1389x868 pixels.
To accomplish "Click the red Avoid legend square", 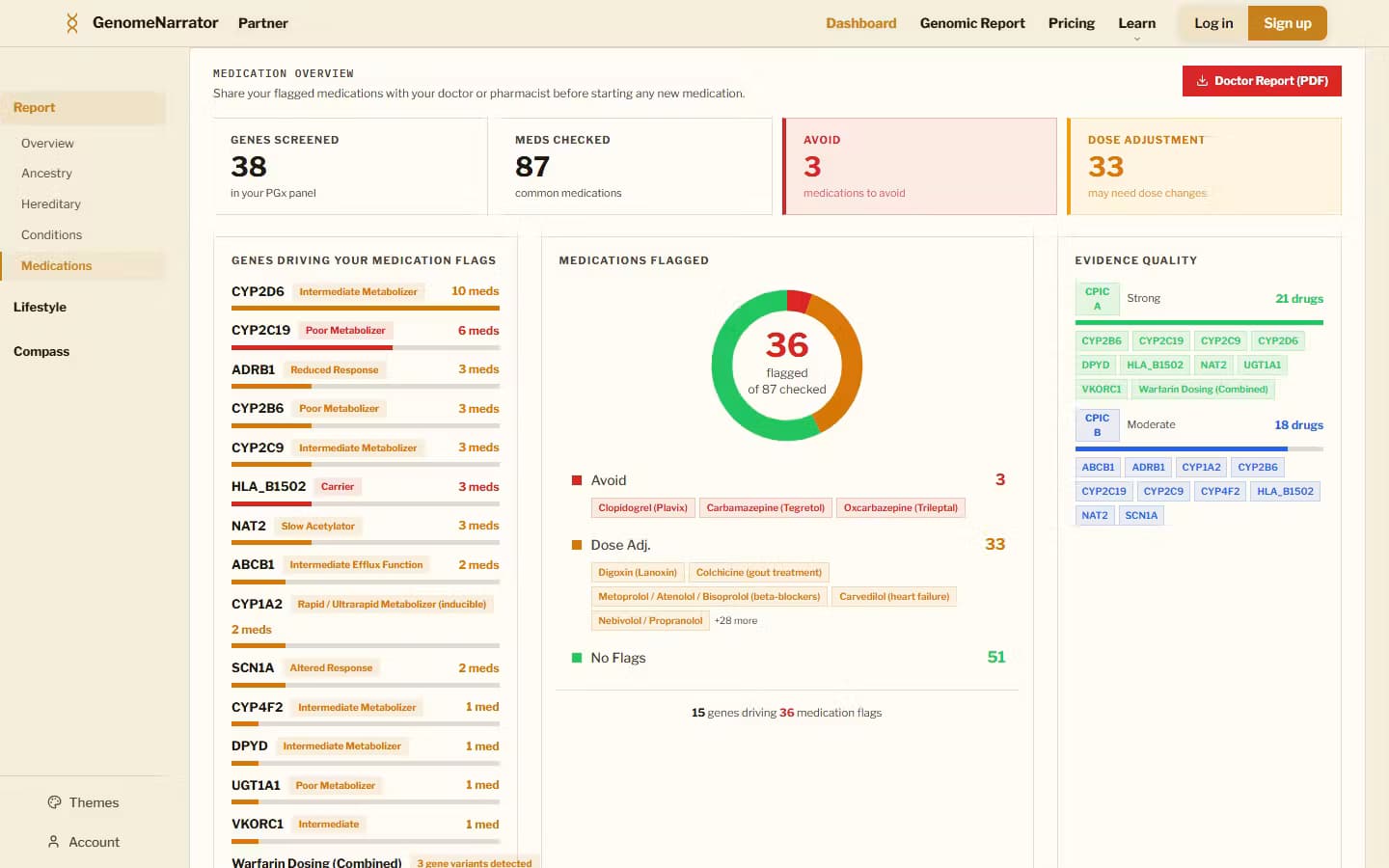I will pyautogui.click(x=577, y=480).
